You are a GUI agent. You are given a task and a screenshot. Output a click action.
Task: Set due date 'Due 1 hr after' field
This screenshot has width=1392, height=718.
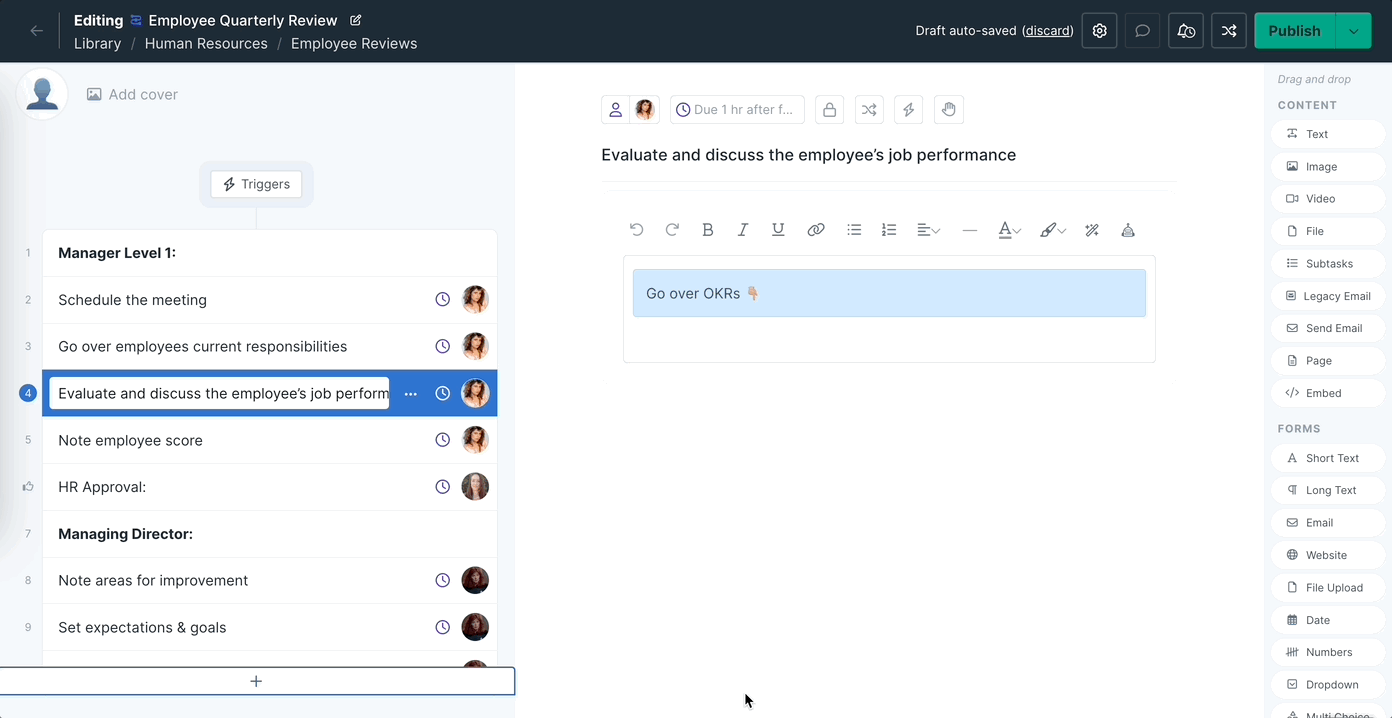(x=737, y=110)
